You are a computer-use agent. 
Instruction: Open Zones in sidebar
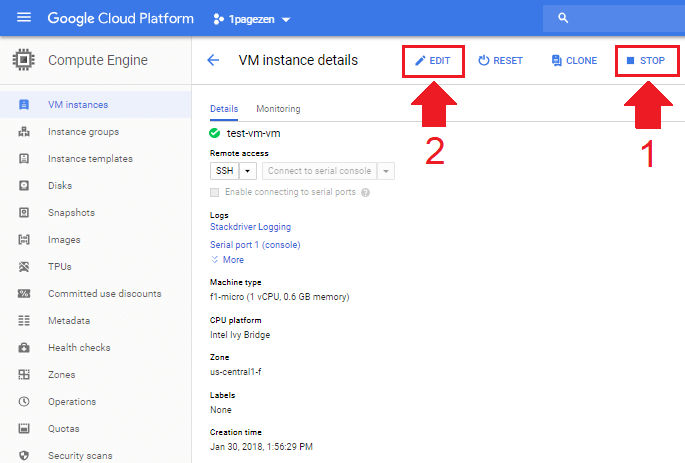[x=95, y=374]
